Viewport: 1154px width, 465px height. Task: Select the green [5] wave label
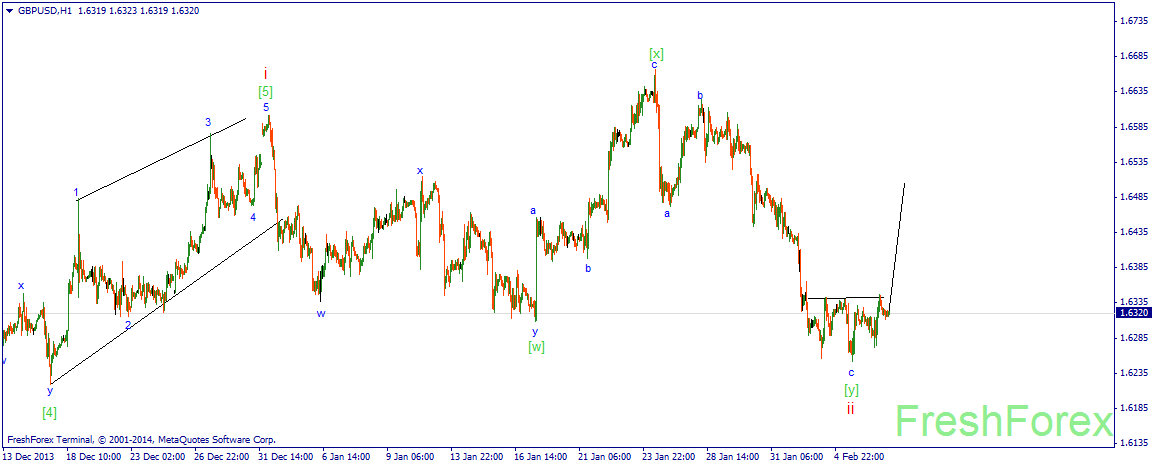[266, 92]
